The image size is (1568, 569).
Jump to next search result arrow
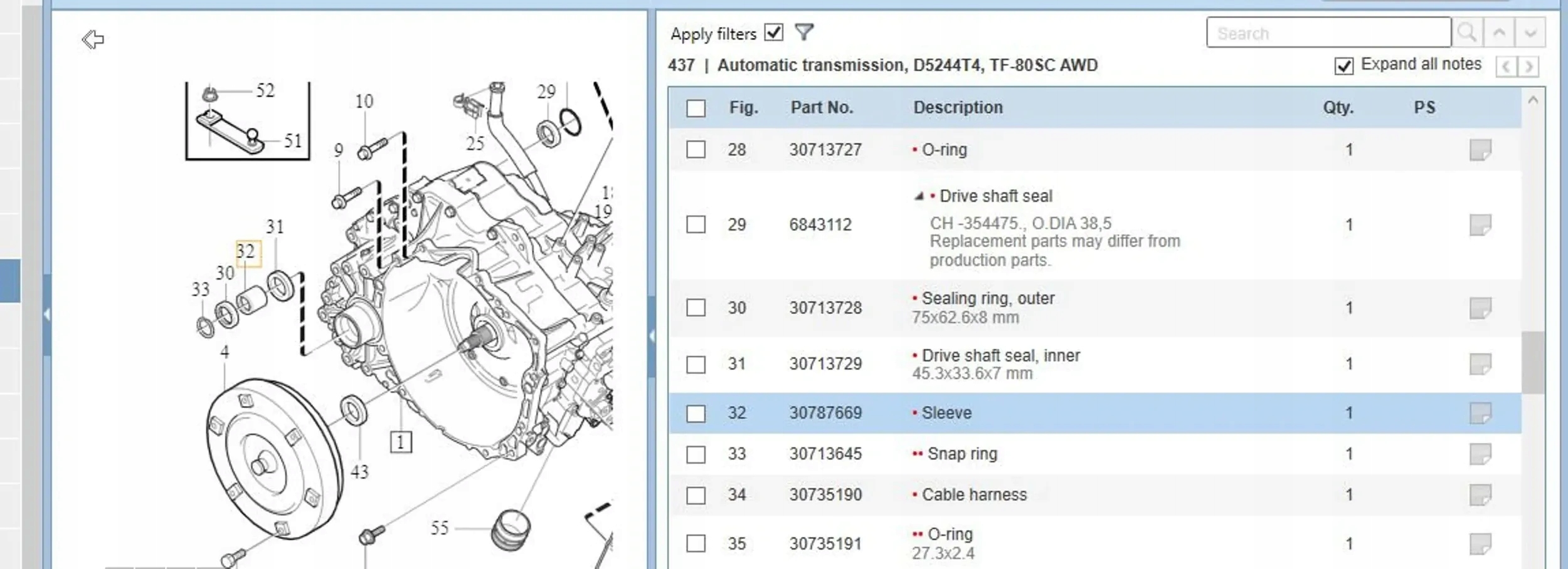[x=1530, y=33]
